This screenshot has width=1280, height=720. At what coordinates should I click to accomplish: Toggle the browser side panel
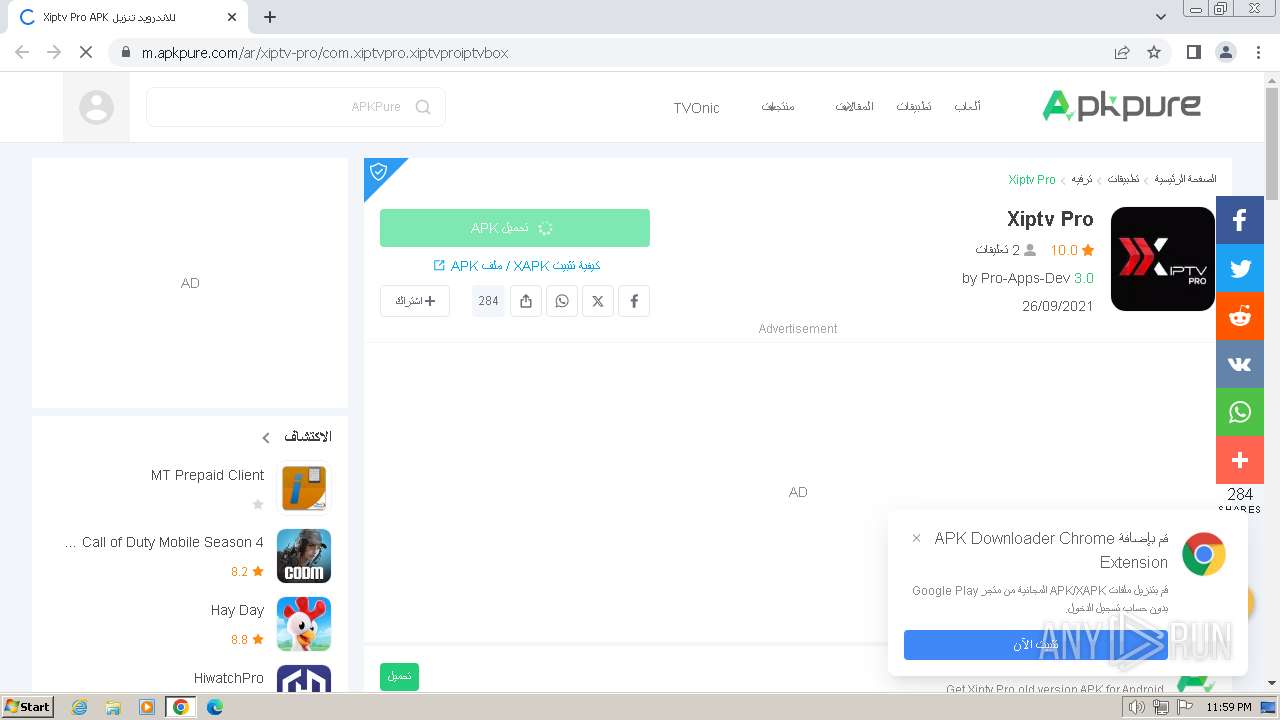1193,52
